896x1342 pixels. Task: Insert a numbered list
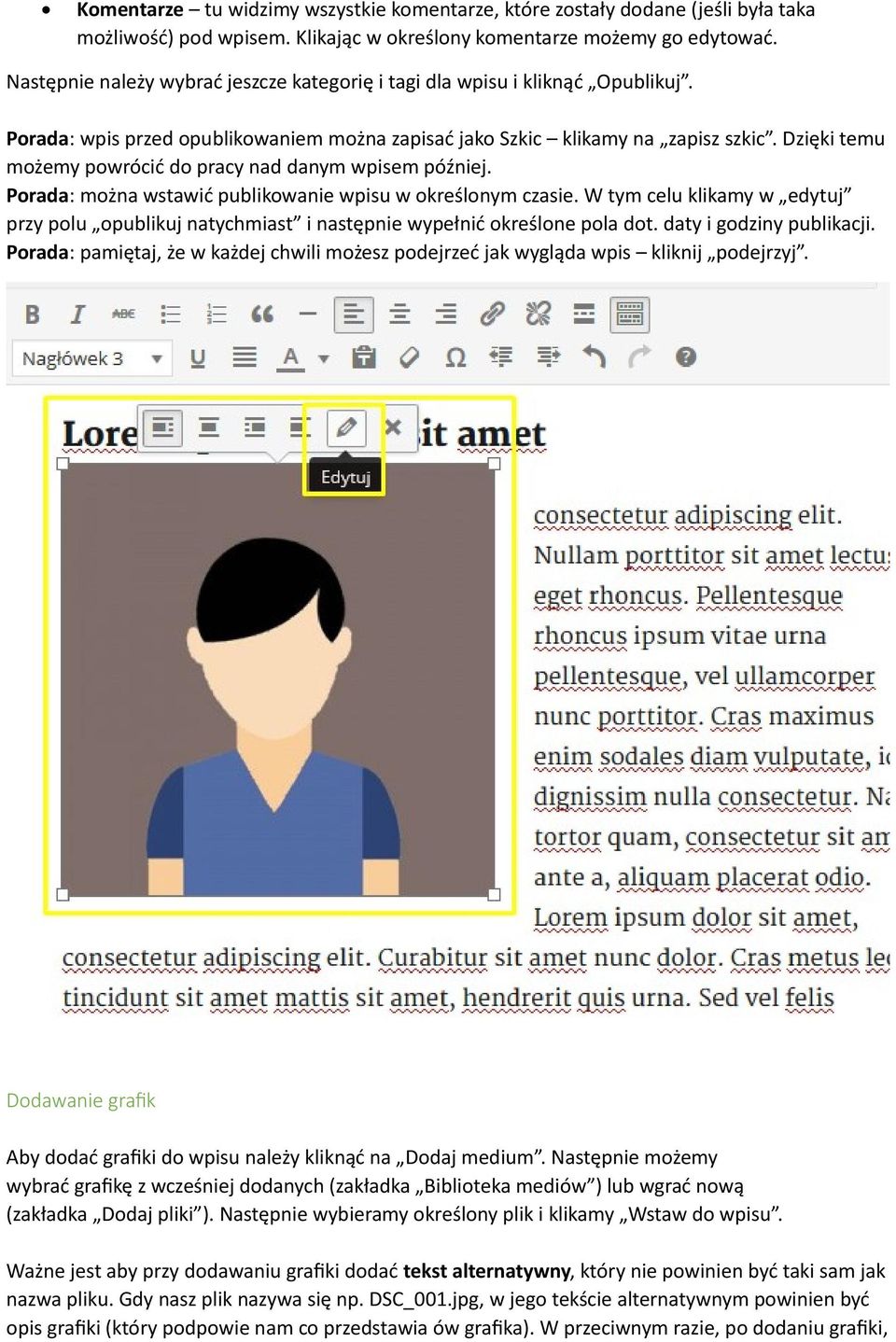[x=216, y=315]
